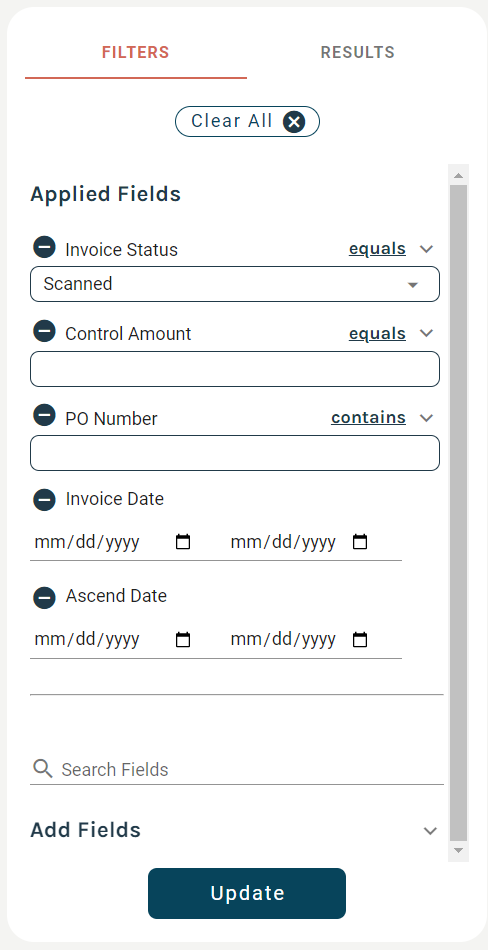The height and width of the screenshot is (950, 488).
Task: Switch to the Results tab
Action: [x=358, y=52]
